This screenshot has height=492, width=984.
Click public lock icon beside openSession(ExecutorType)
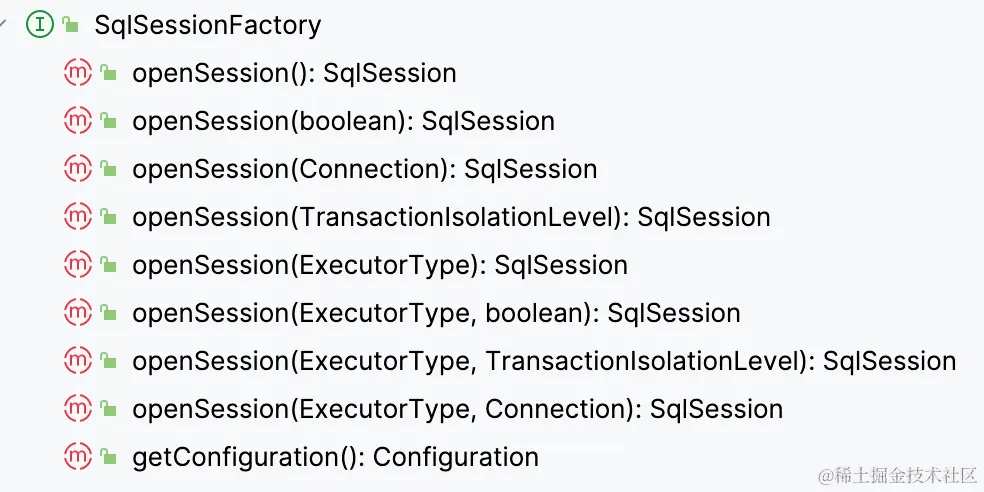coord(108,265)
